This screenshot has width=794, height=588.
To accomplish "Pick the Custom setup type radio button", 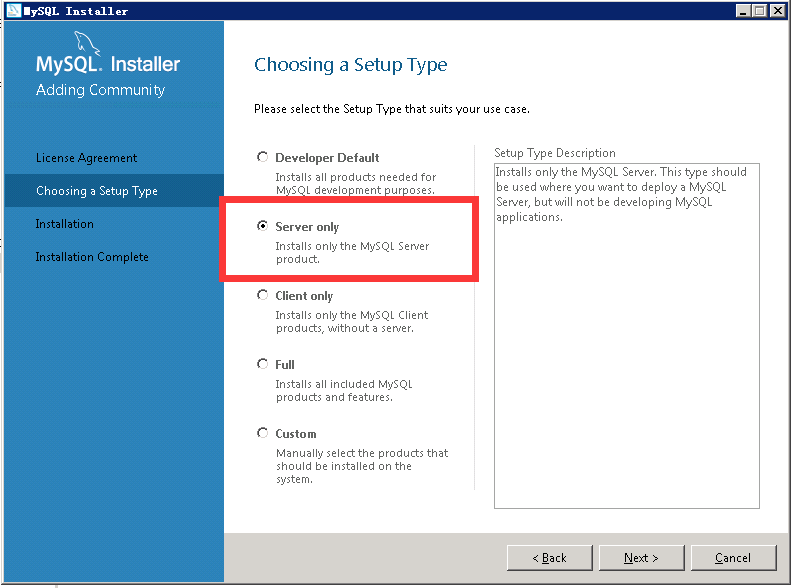I will (x=262, y=433).
